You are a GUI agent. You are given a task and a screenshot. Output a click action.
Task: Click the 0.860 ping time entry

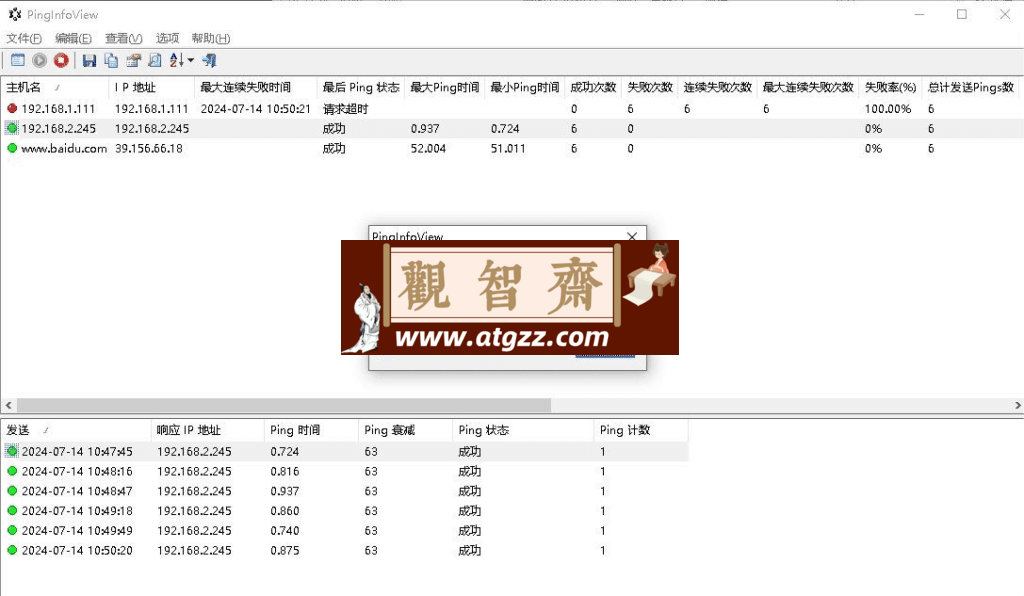285,510
